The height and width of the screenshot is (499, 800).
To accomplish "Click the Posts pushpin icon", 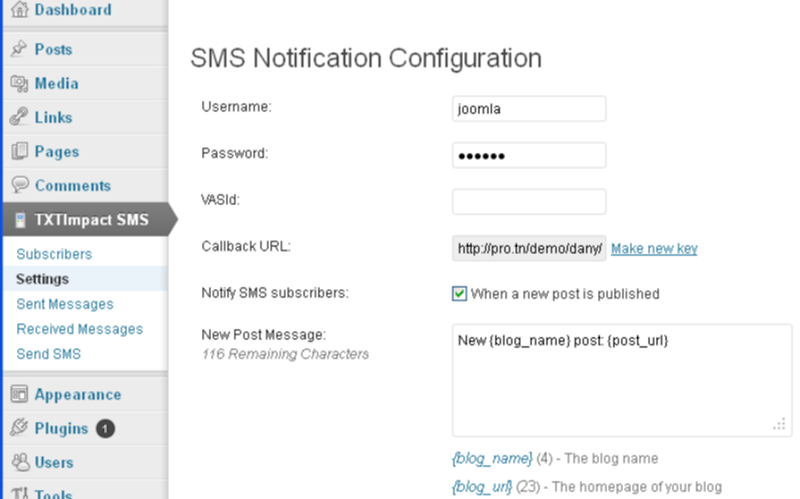I will 19,49.
